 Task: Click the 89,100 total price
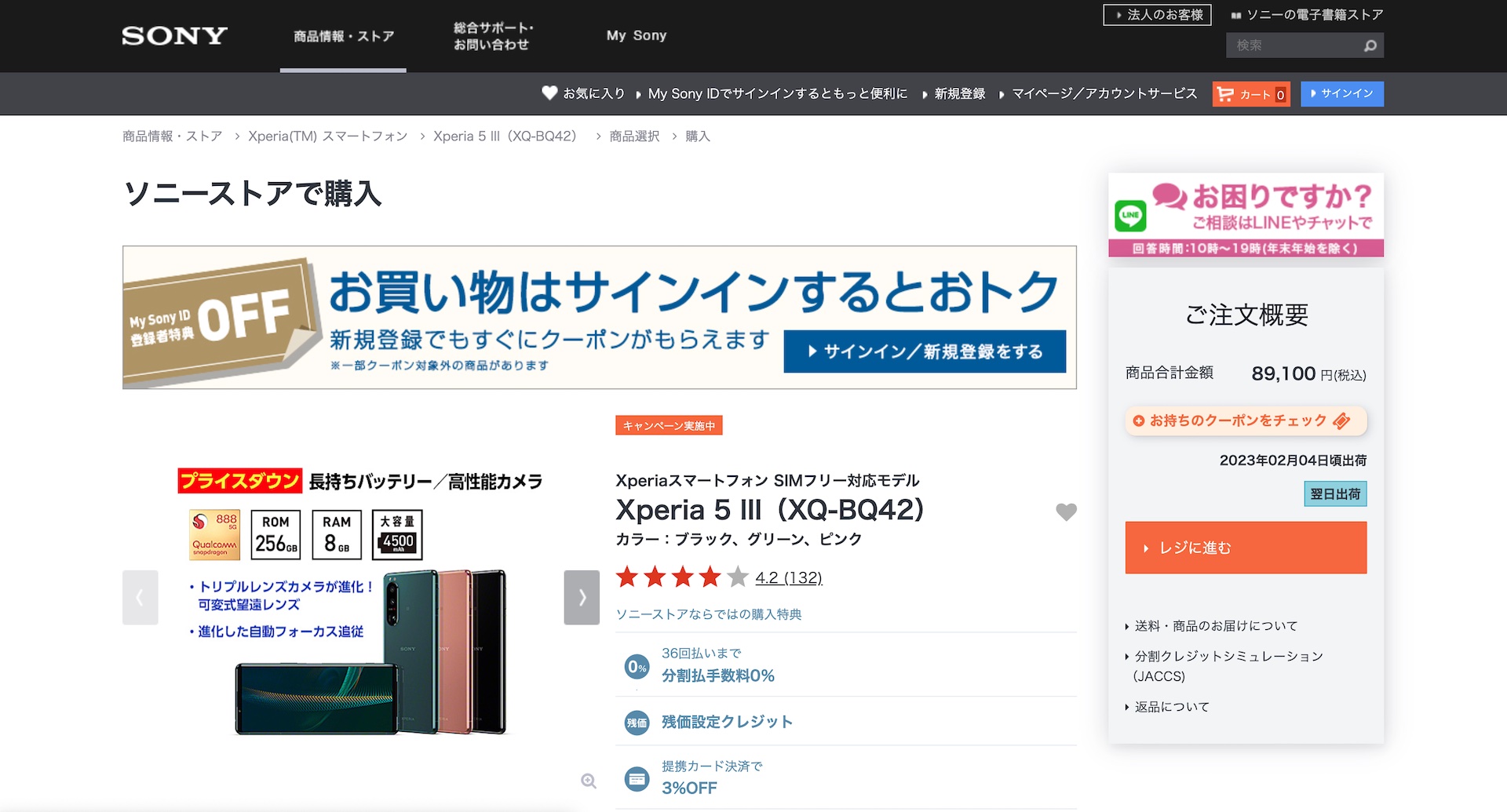[1283, 373]
